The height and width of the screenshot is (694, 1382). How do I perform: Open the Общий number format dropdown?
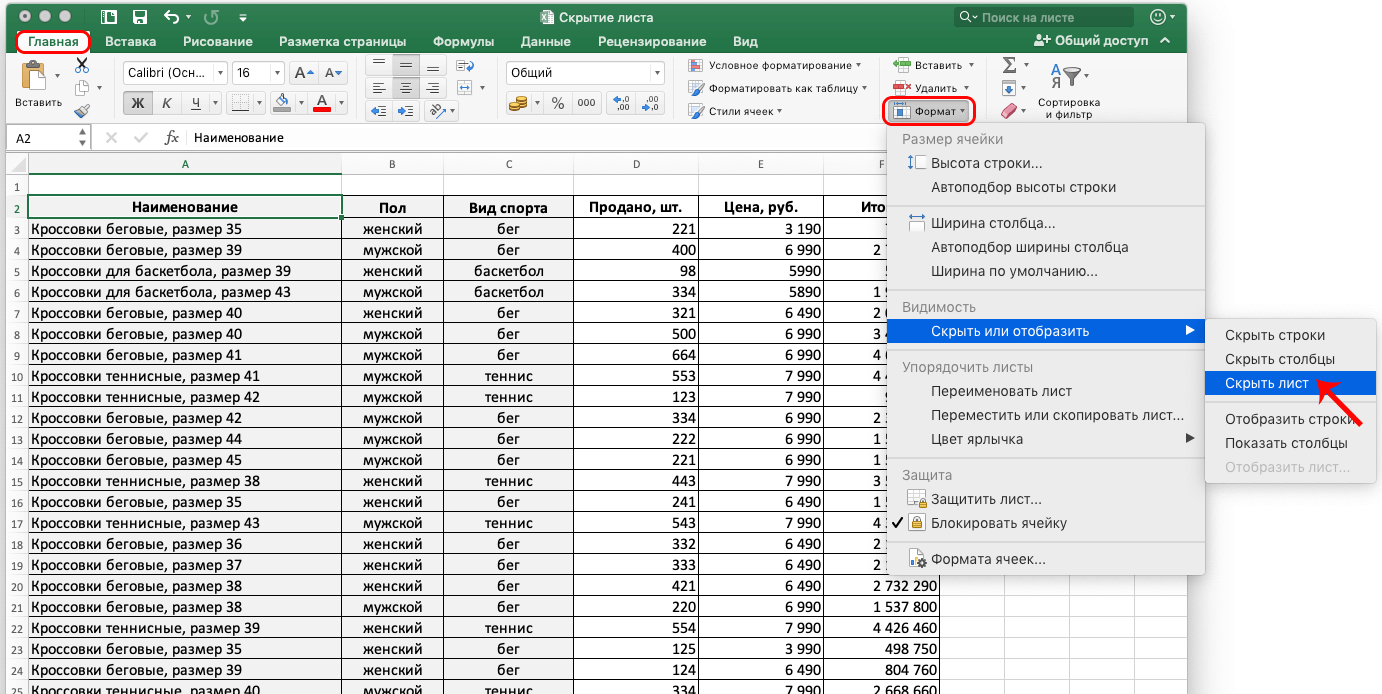(585, 73)
